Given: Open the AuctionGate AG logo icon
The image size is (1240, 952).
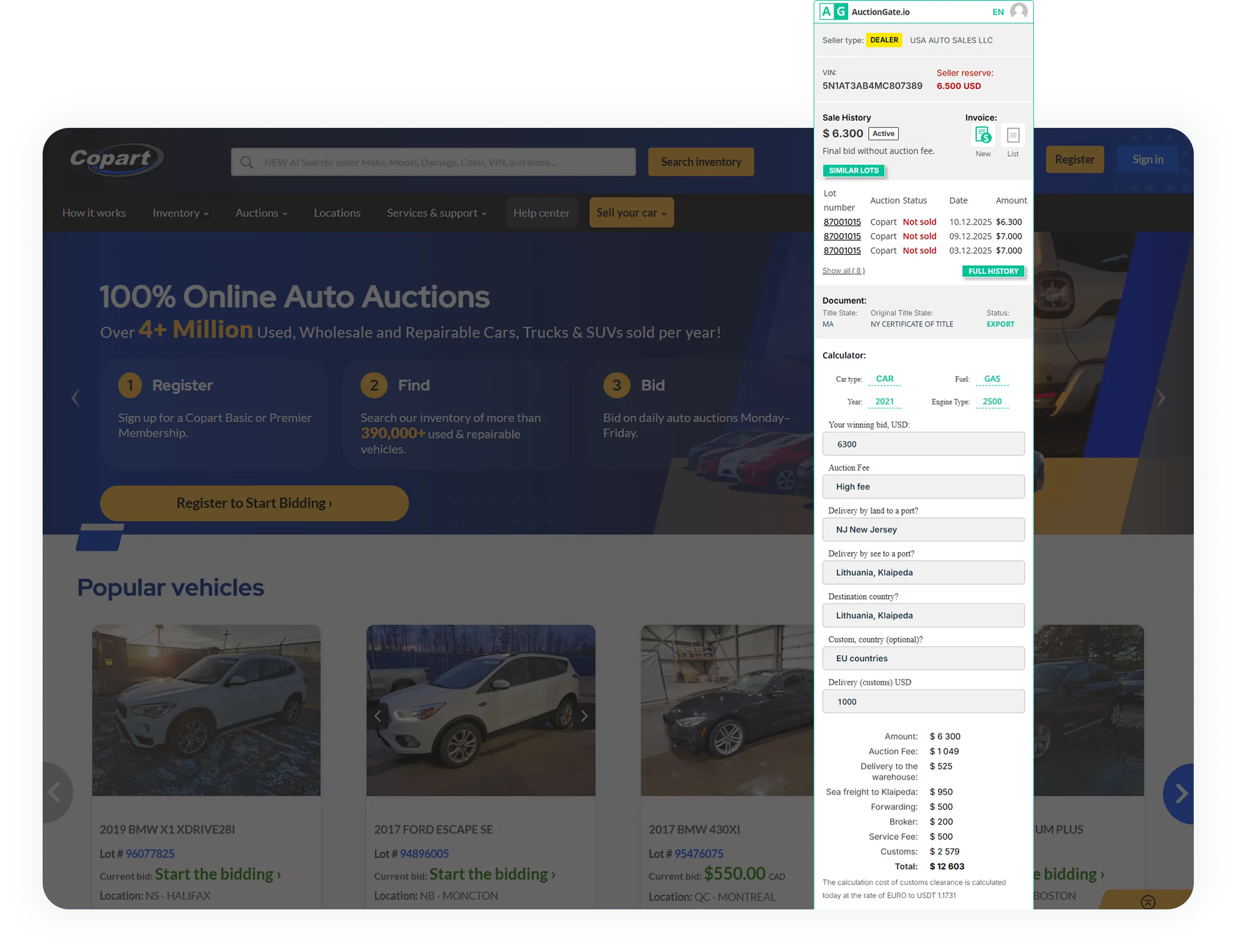Looking at the screenshot, I should 833,12.
